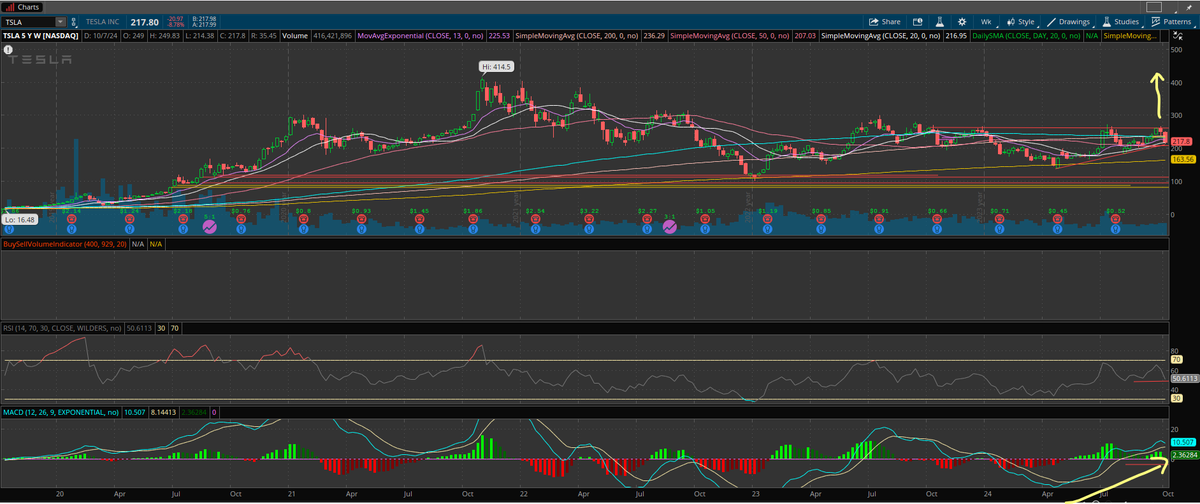Click the 217.80 last price in header
The width and height of the screenshot is (1200, 504).
point(145,22)
